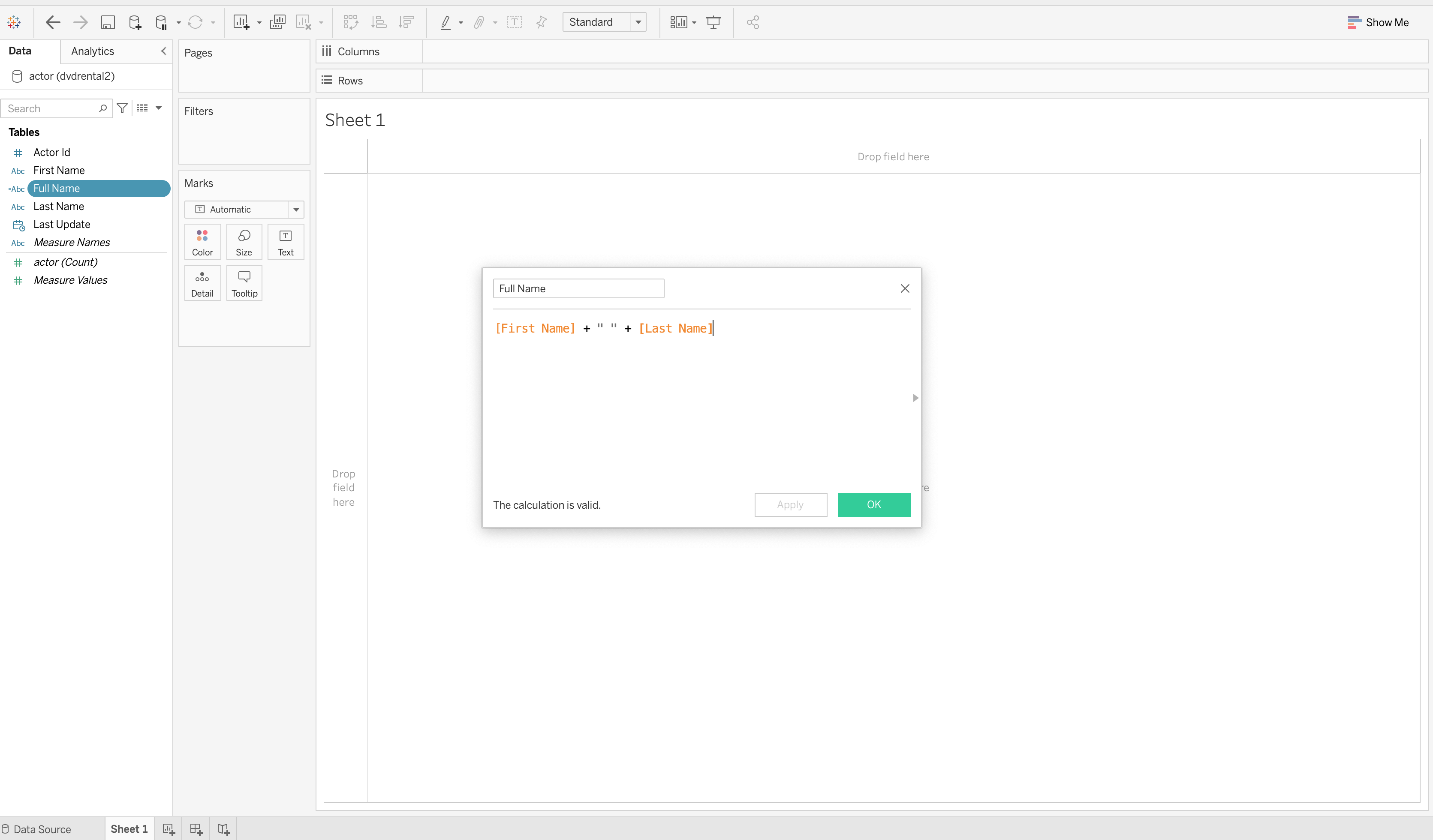Click the Presentation Mode icon
This screenshot has height=840, width=1433.
pos(713,22)
